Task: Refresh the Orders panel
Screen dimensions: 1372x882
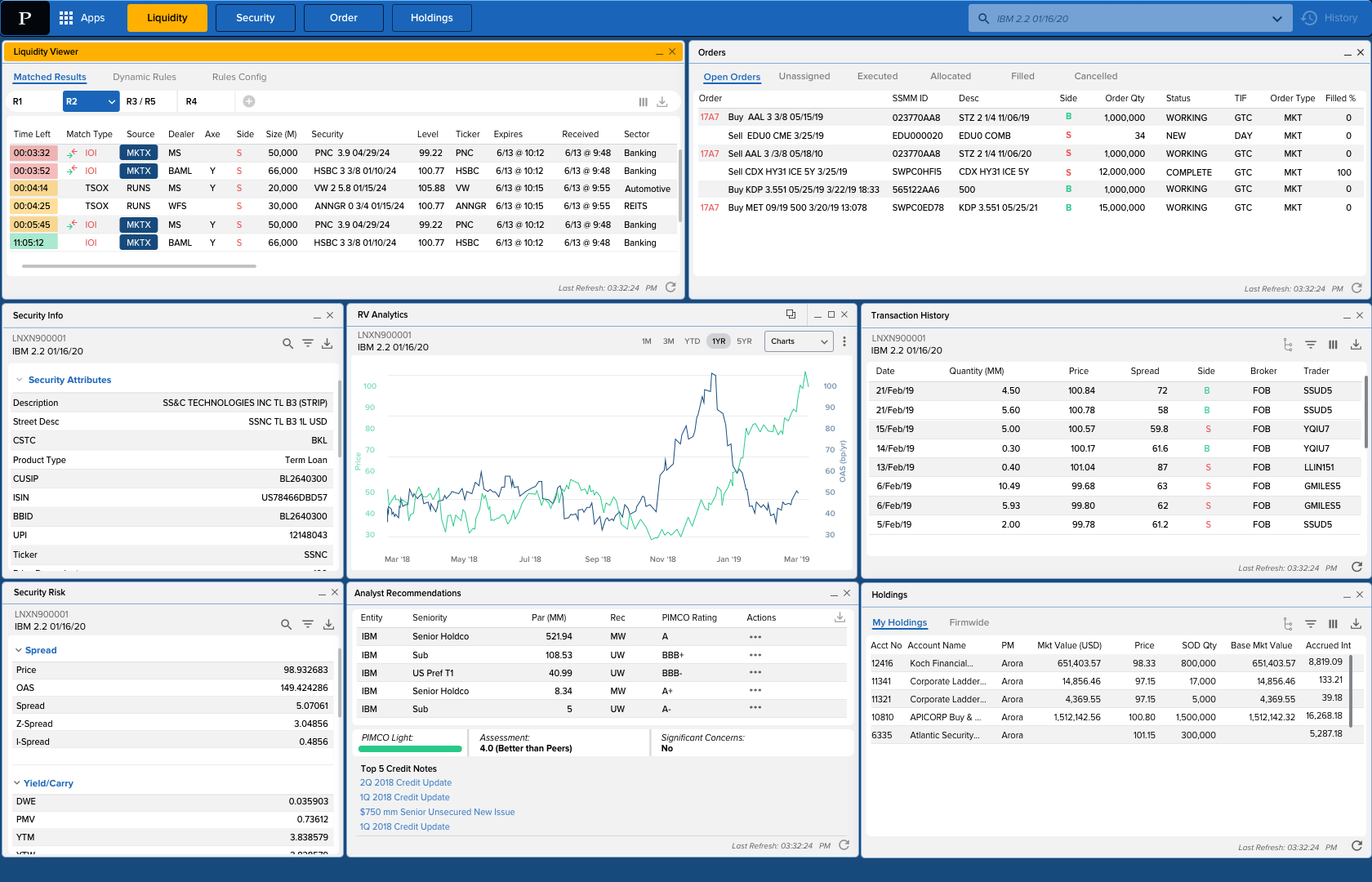Action: point(1356,287)
